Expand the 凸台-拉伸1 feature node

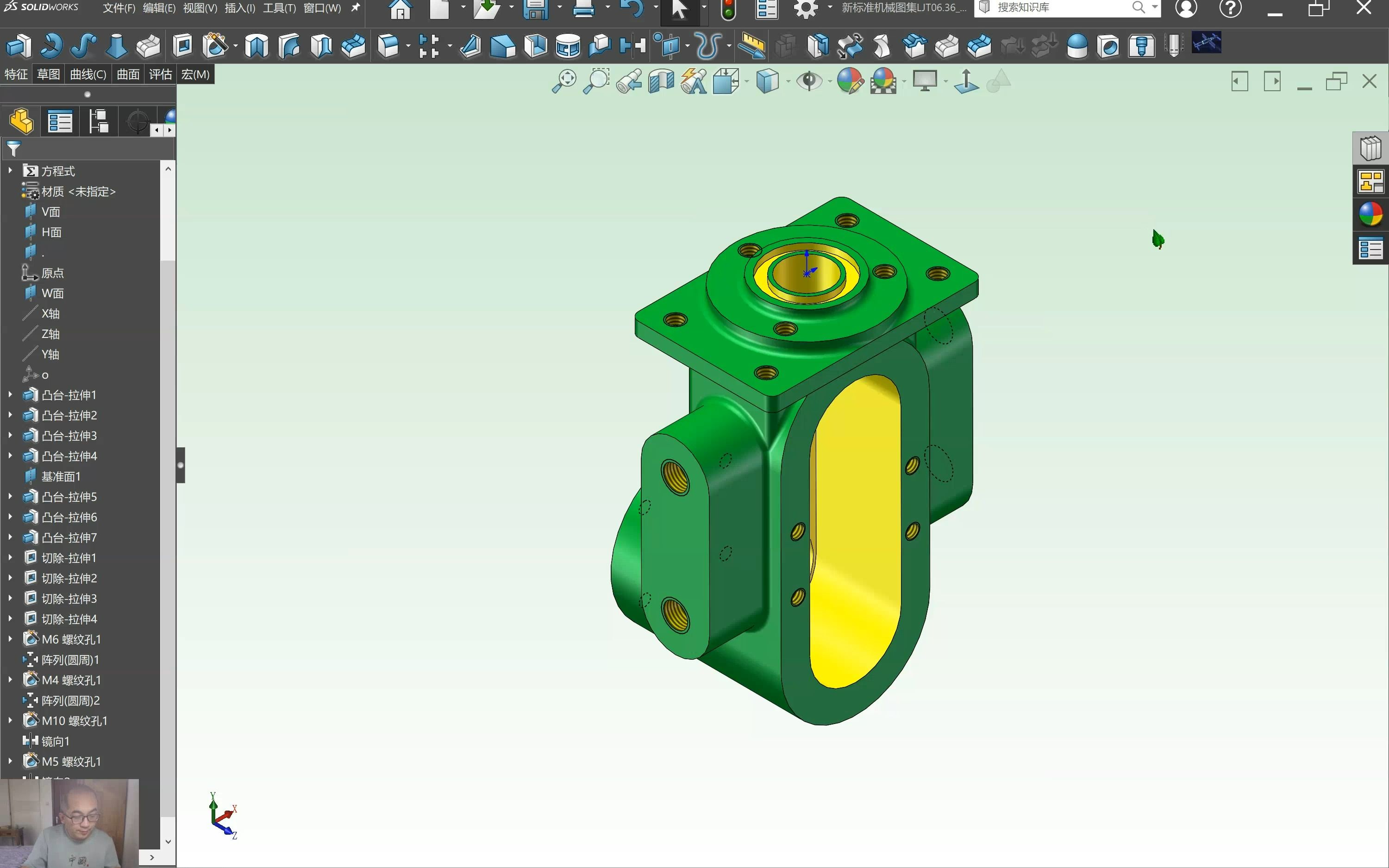click(x=10, y=395)
